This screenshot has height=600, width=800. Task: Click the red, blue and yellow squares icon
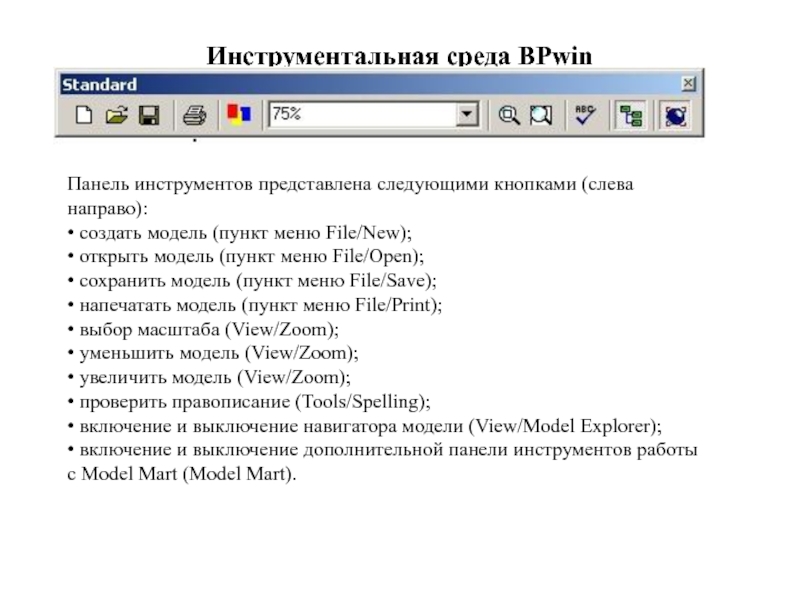[x=238, y=115]
